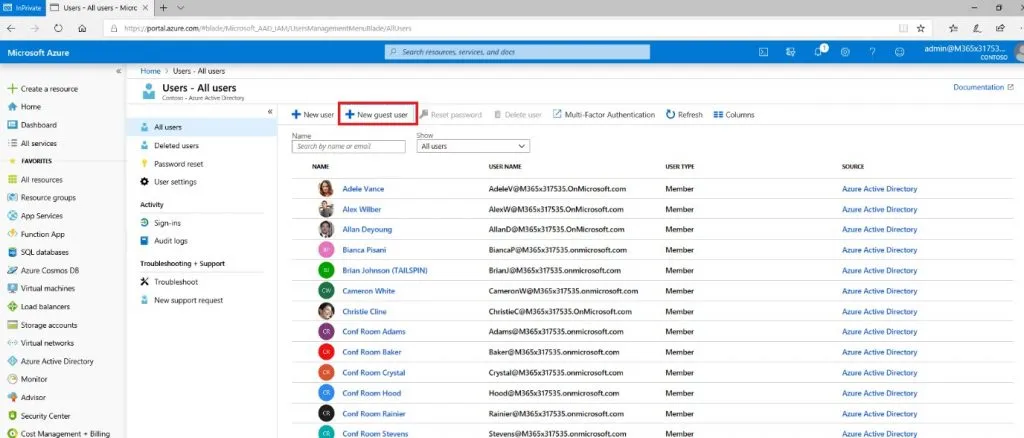Image resolution: width=1024 pixels, height=438 pixels.
Task: Click the Create a resource plus icon
Action: 12,89
